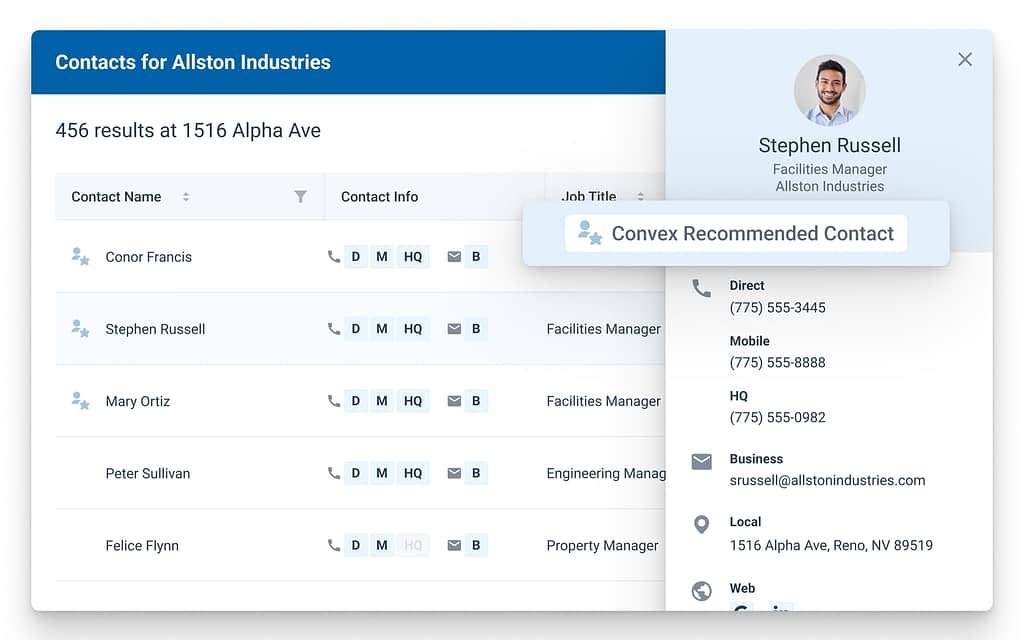Click phone icon in Felice Flynn row
The height and width of the screenshot is (640, 1024).
click(334, 545)
